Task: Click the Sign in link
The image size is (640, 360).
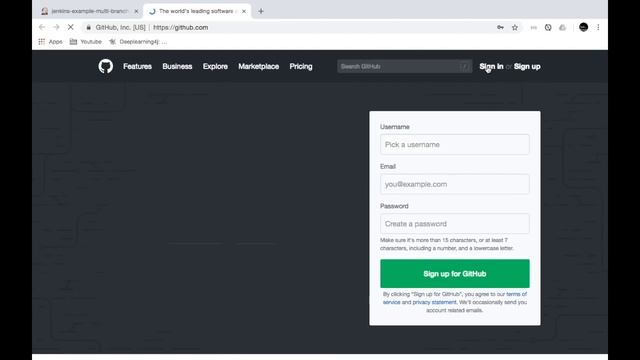Action: click(x=491, y=67)
